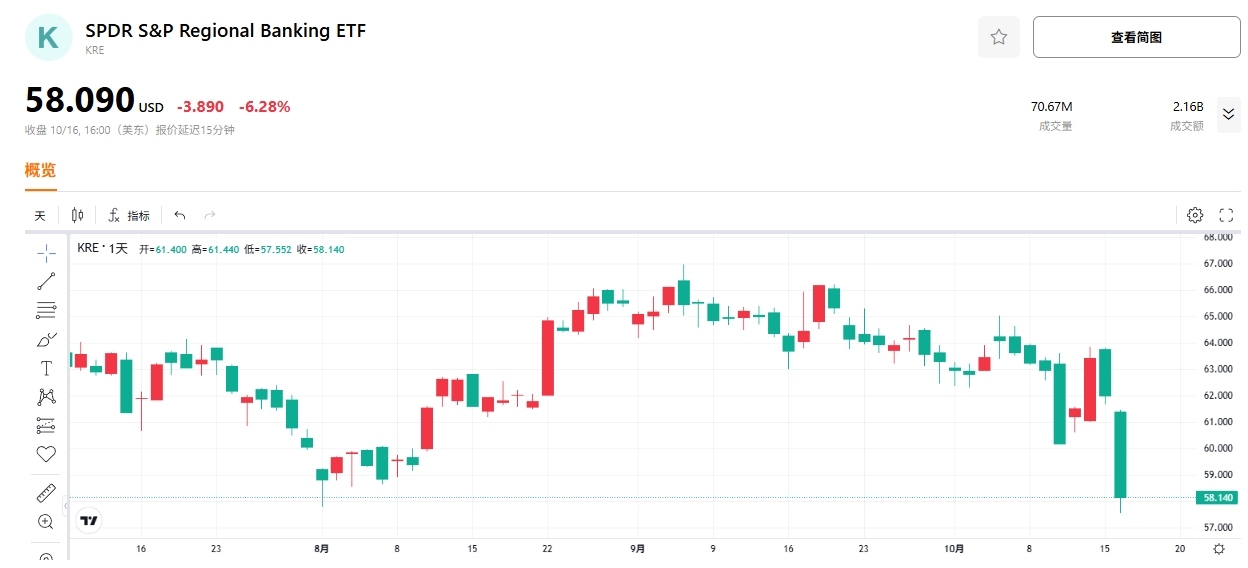Viewport: 1248px width, 568px height.
Task: Select the brush drawing tool
Action: coord(46,339)
